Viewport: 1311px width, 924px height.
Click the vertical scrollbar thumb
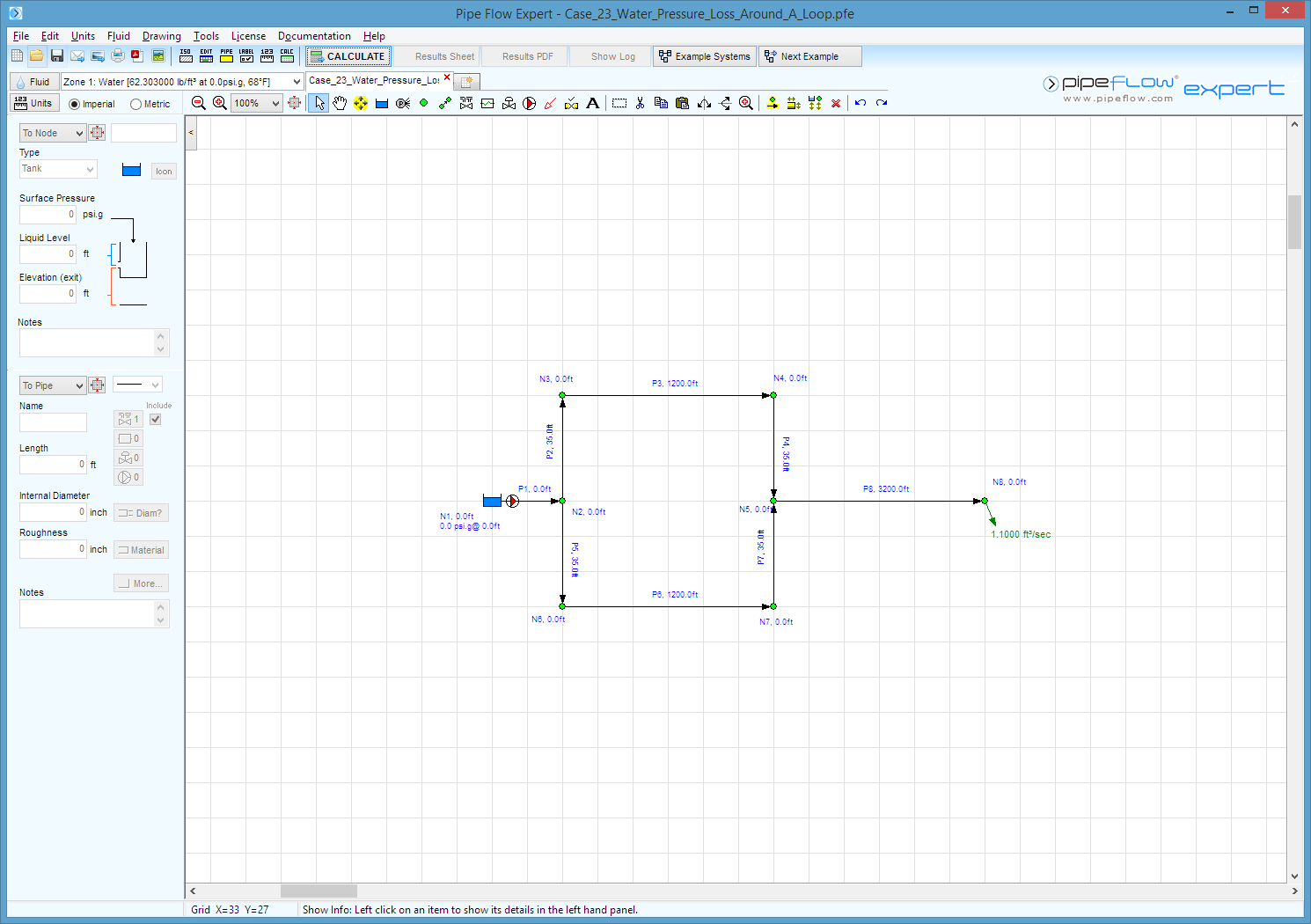(x=1294, y=222)
